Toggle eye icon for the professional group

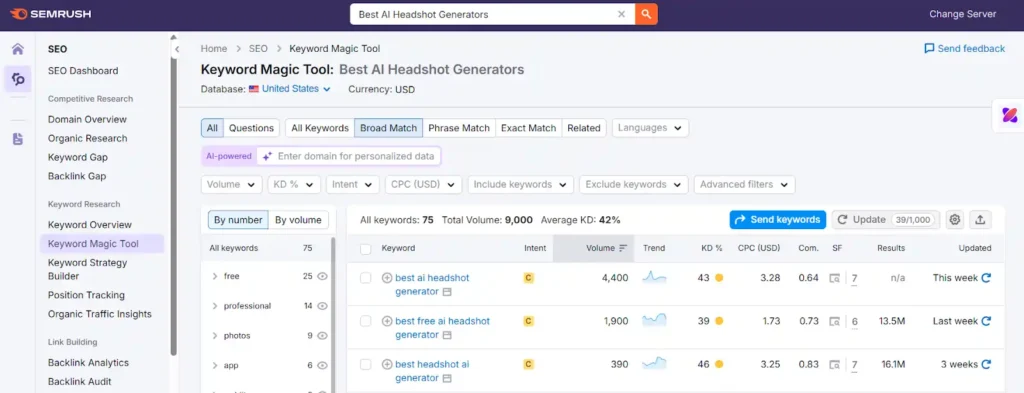(322, 306)
